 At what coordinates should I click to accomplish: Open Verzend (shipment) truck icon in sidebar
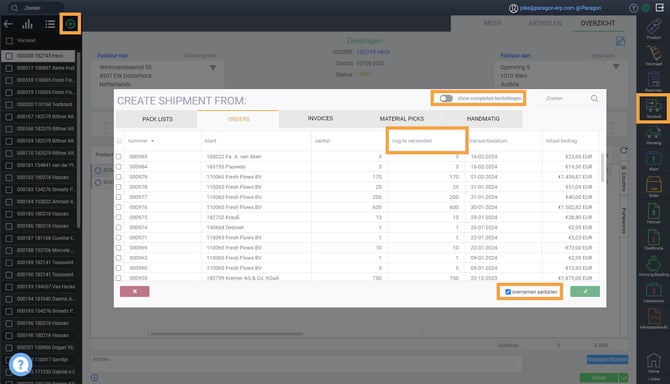(x=653, y=108)
